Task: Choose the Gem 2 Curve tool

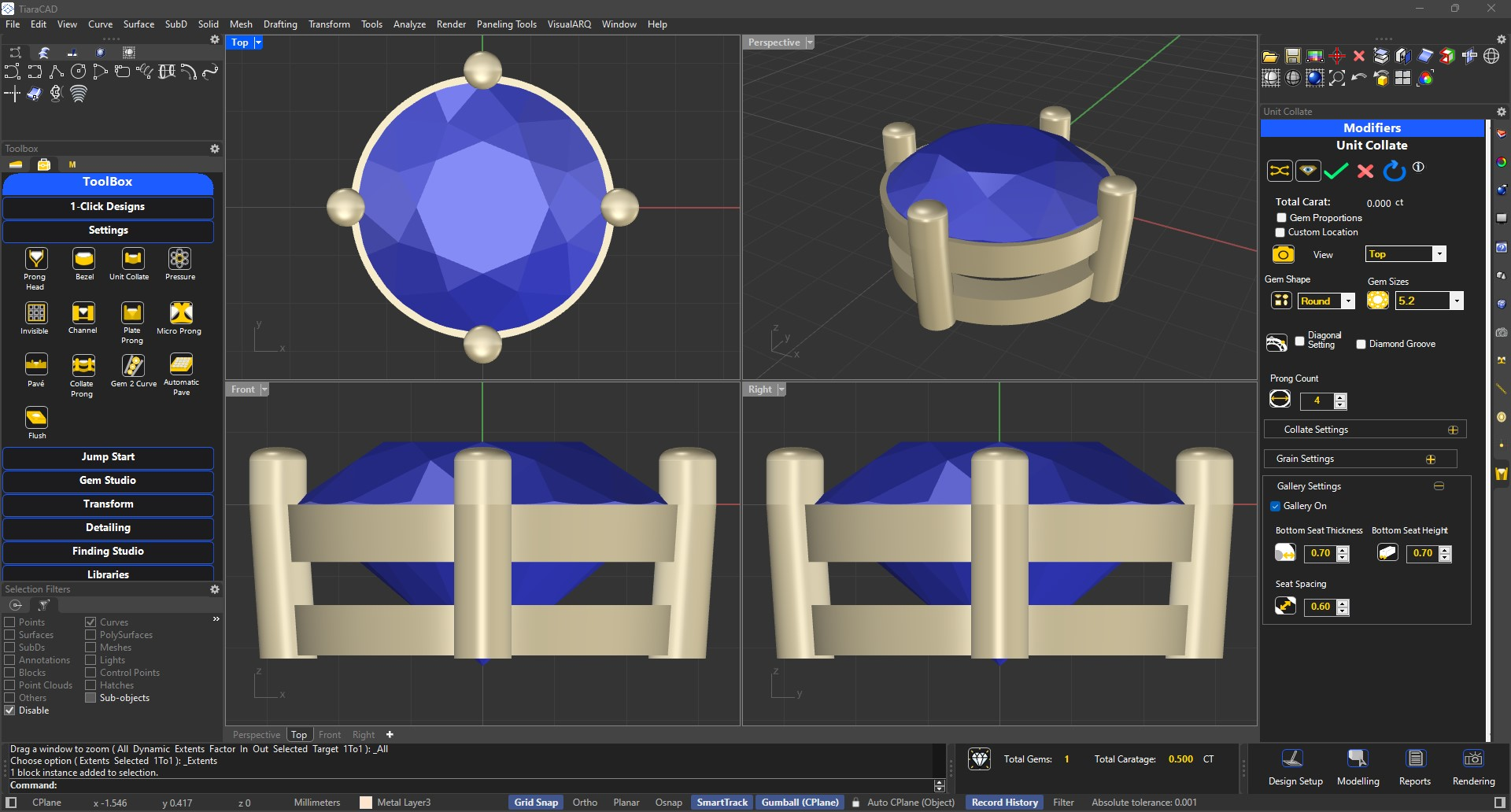Action: click(x=133, y=367)
